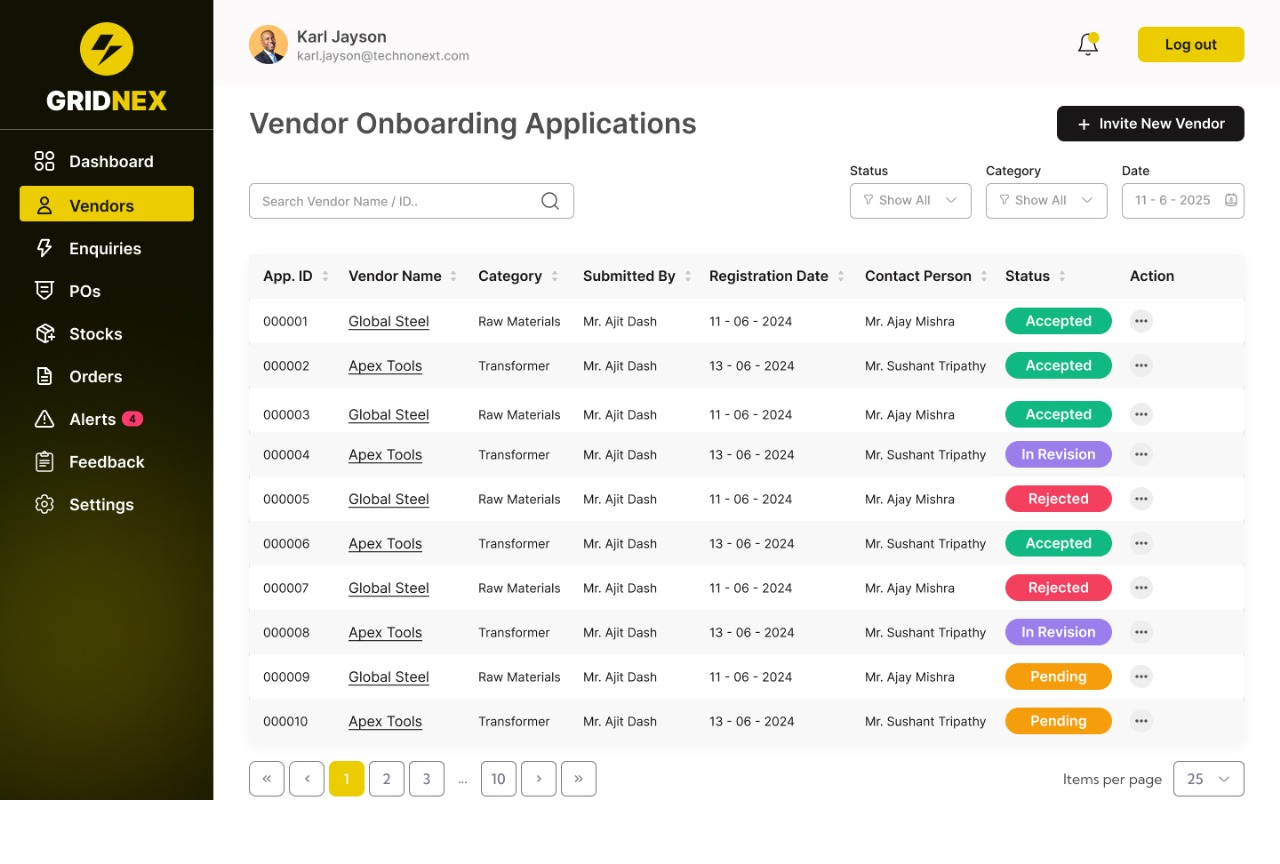Viewport: 1280px width, 864px height.
Task: Open Alerts section in sidebar
Action: [x=92, y=420]
